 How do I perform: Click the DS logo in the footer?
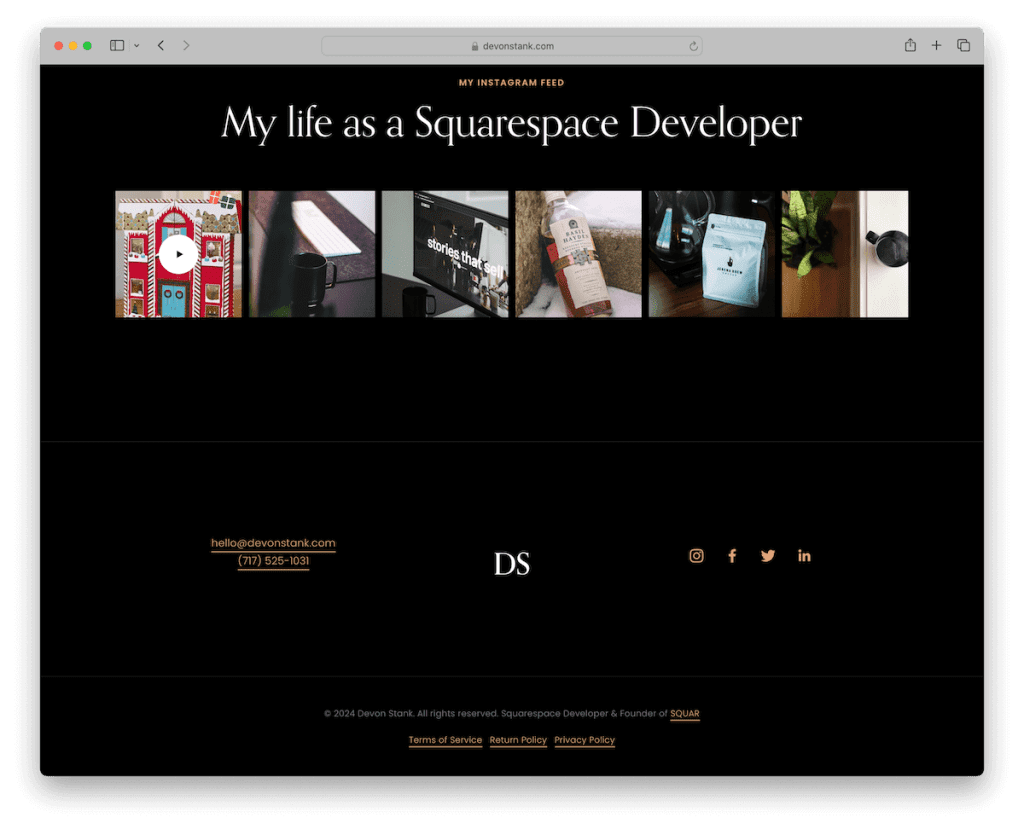coord(512,563)
